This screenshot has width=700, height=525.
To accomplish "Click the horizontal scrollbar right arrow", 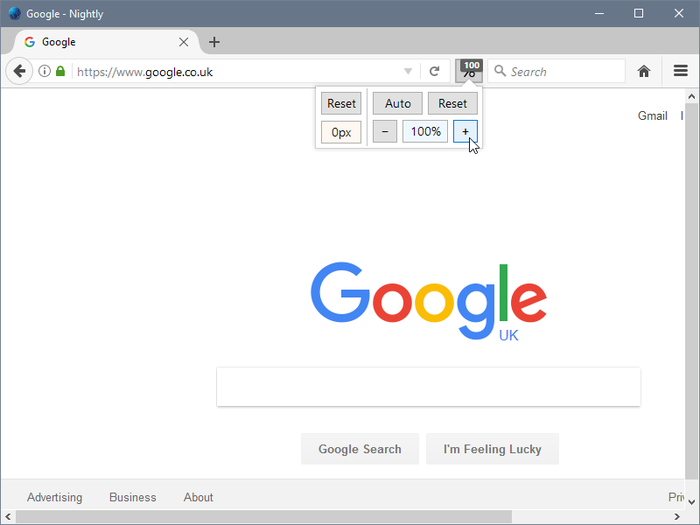I will coord(677,517).
